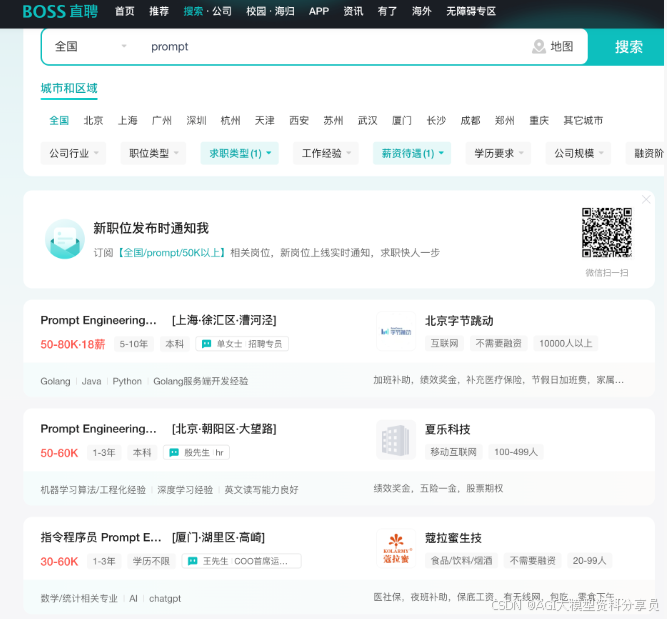
Task: Filter by city 西安
Action: (x=299, y=120)
